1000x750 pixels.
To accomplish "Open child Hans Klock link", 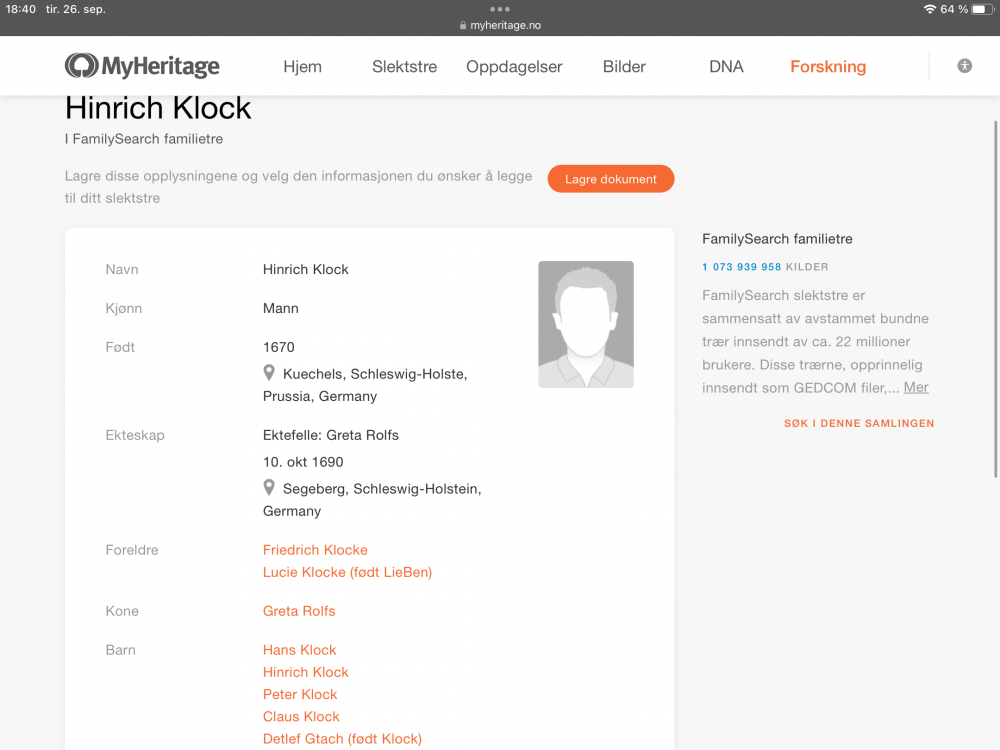I will click(x=299, y=650).
